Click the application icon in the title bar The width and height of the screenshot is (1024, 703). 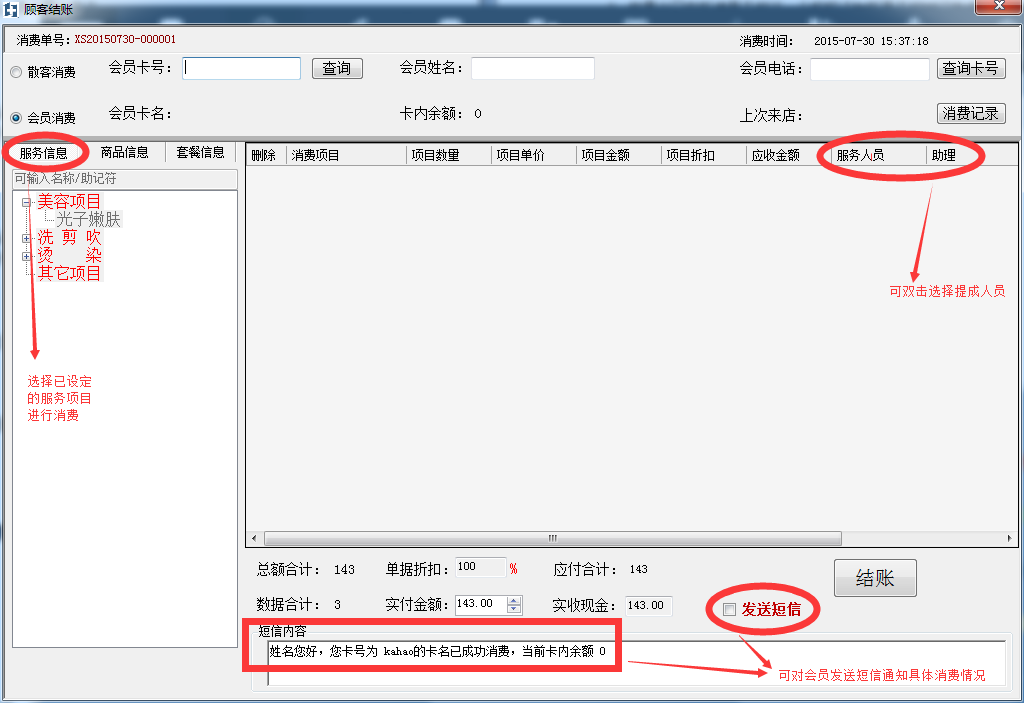(10, 8)
